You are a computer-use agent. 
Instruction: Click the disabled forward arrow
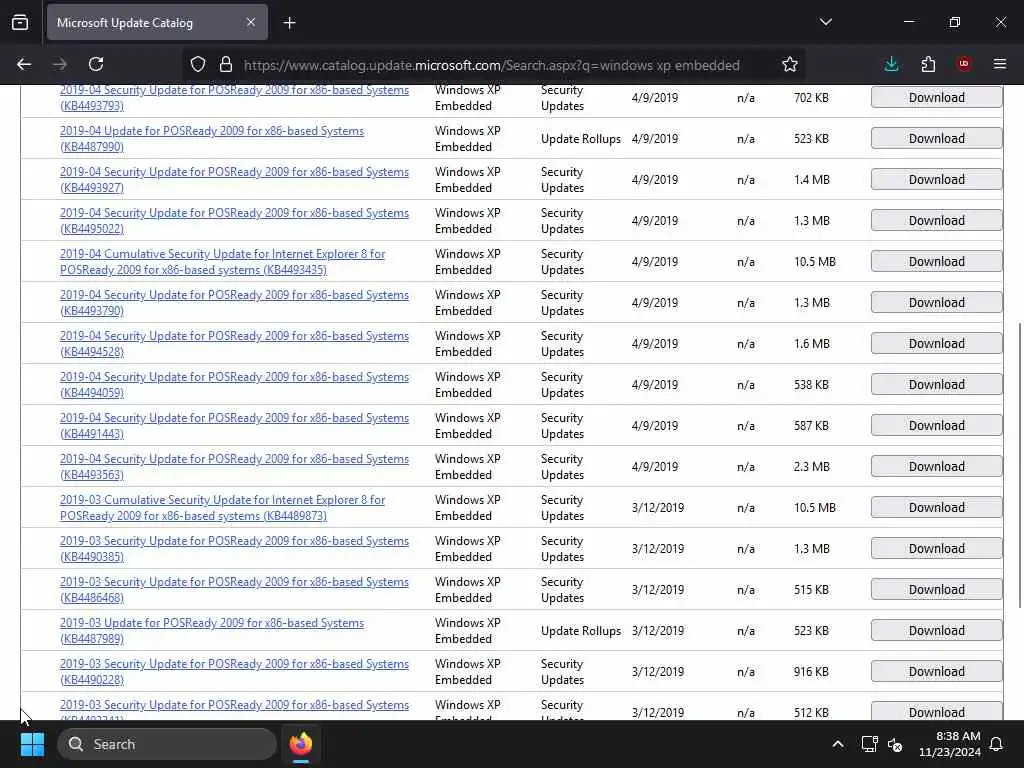click(60, 64)
